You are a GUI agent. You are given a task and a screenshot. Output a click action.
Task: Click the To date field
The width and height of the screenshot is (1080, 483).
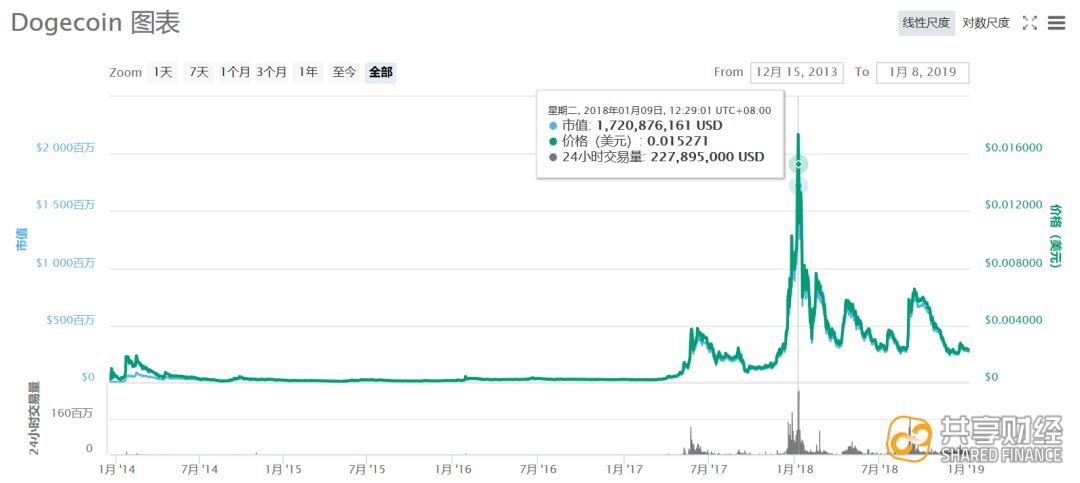(921, 72)
